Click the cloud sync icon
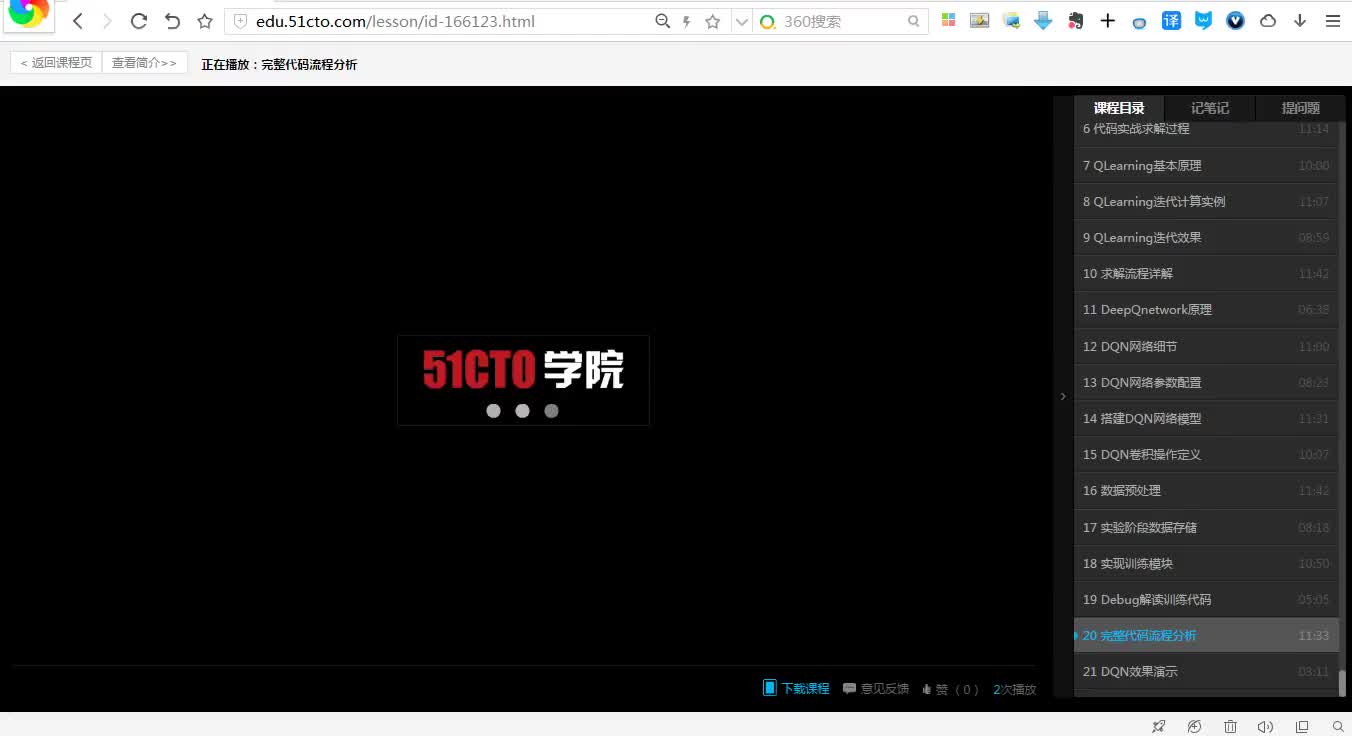The width and height of the screenshot is (1352, 736). 1268,20
